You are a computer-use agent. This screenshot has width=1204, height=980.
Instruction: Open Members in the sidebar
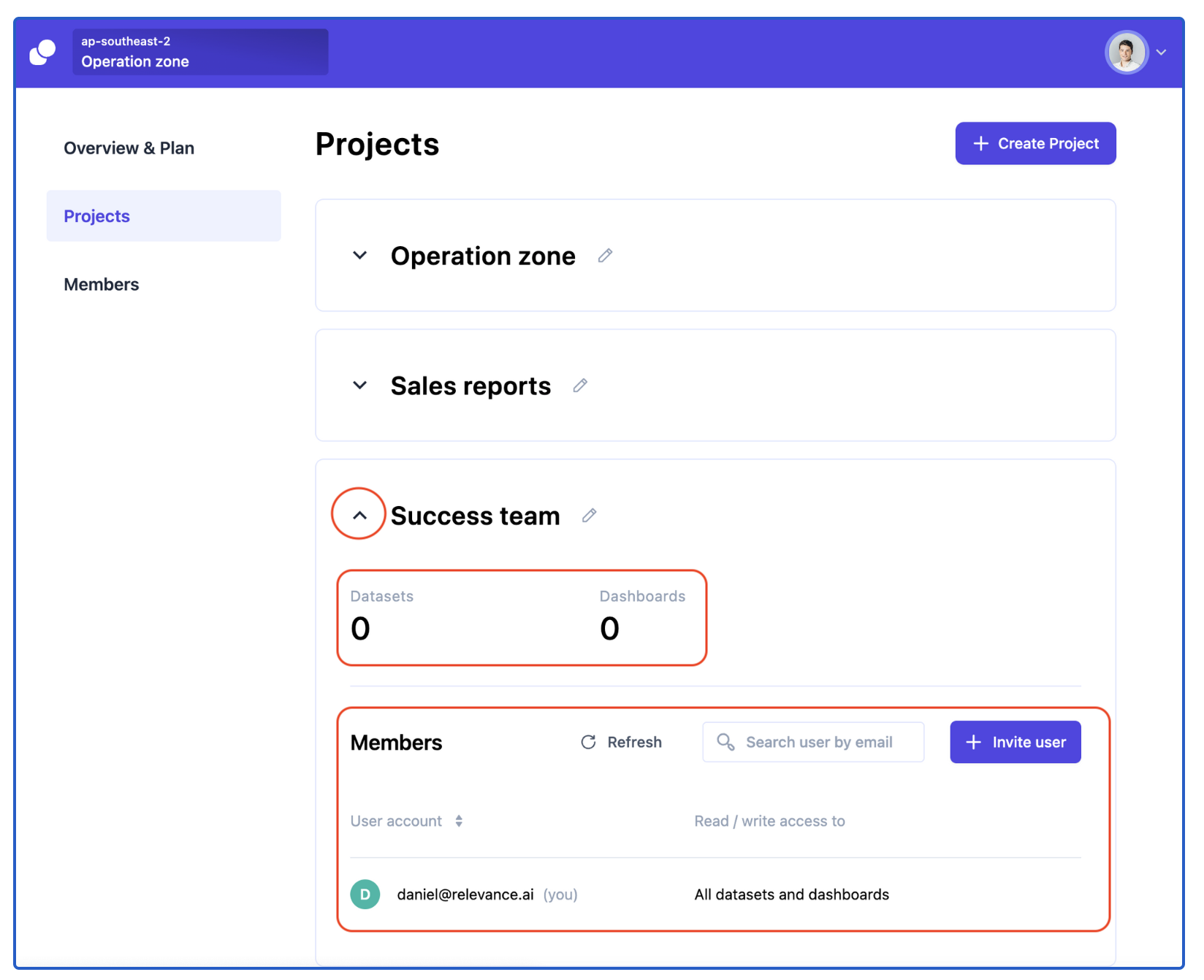(x=102, y=285)
